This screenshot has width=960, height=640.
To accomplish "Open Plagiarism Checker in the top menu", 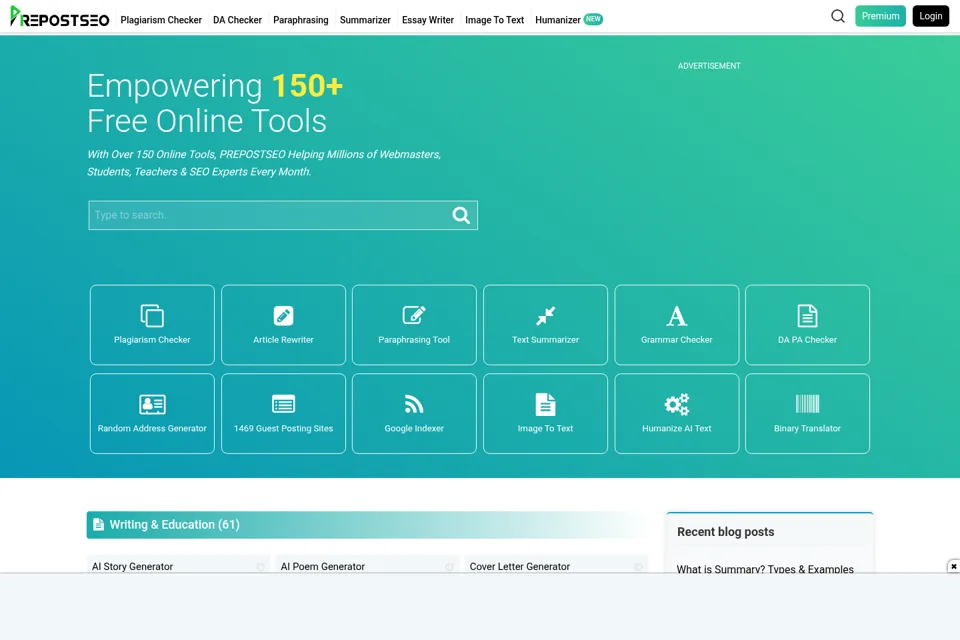I will tap(161, 20).
